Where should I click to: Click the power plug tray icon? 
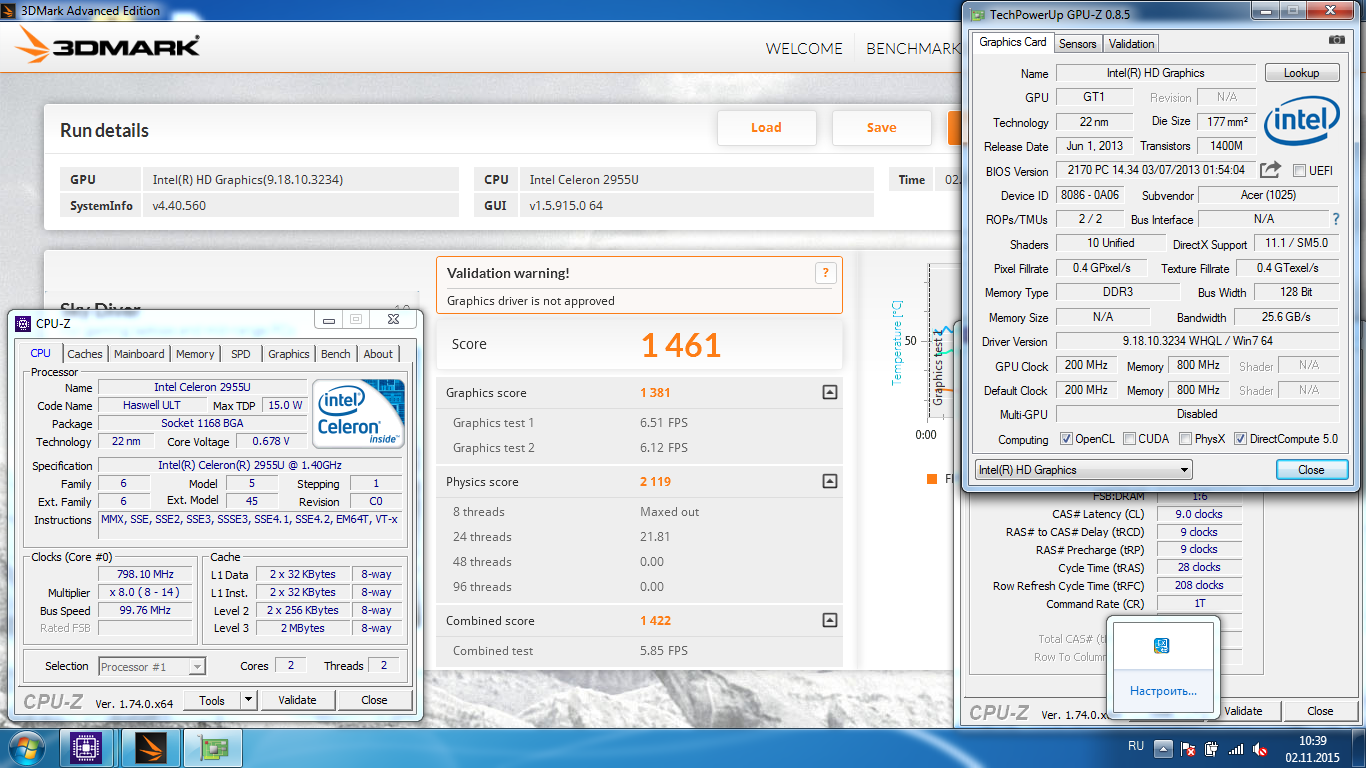(x=1212, y=748)
